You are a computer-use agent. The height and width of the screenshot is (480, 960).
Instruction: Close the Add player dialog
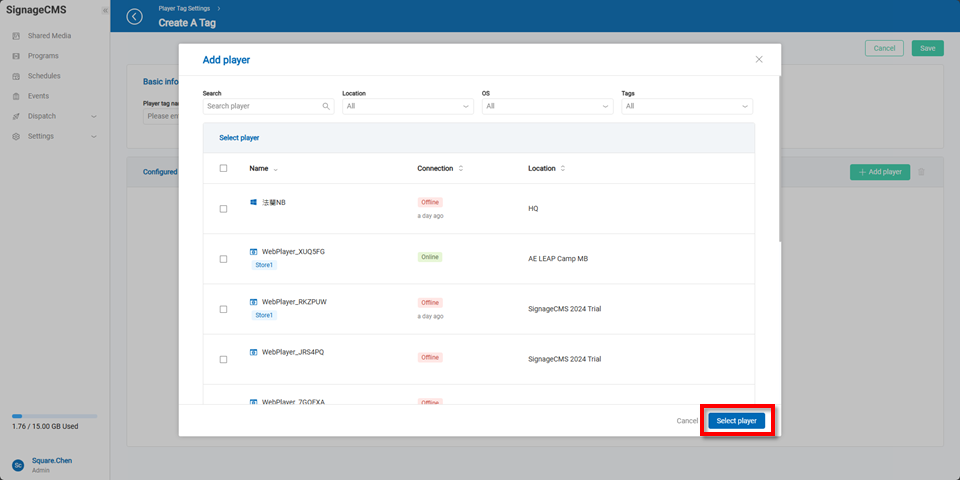pos(759,60)
